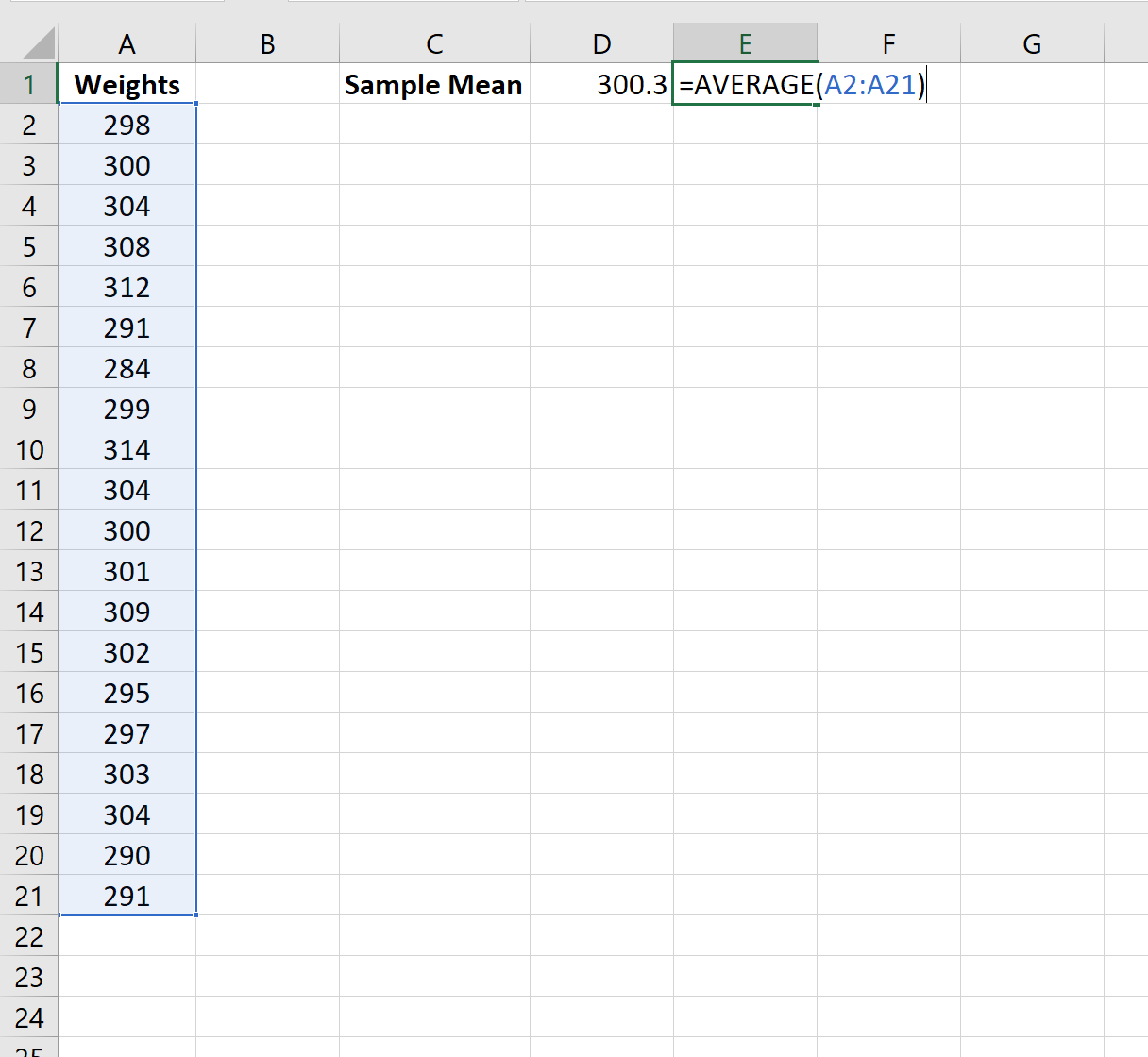The image size is (1148, 1057).
Task: Select the cell containing 312
Action: (127, 287)
